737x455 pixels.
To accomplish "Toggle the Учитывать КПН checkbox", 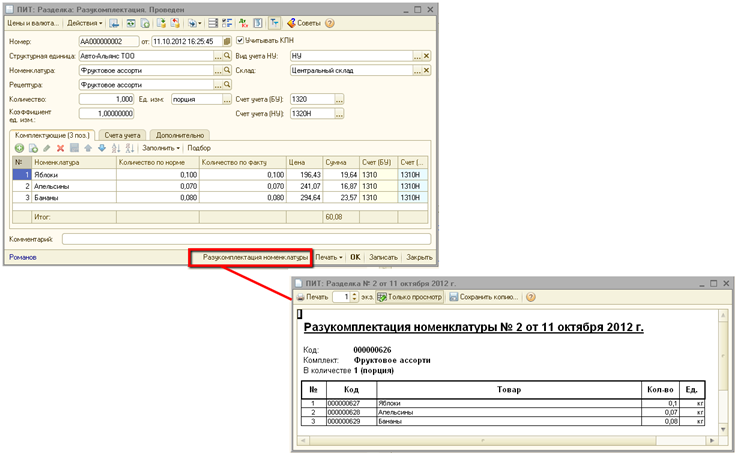I will click(x=240, y=41).
